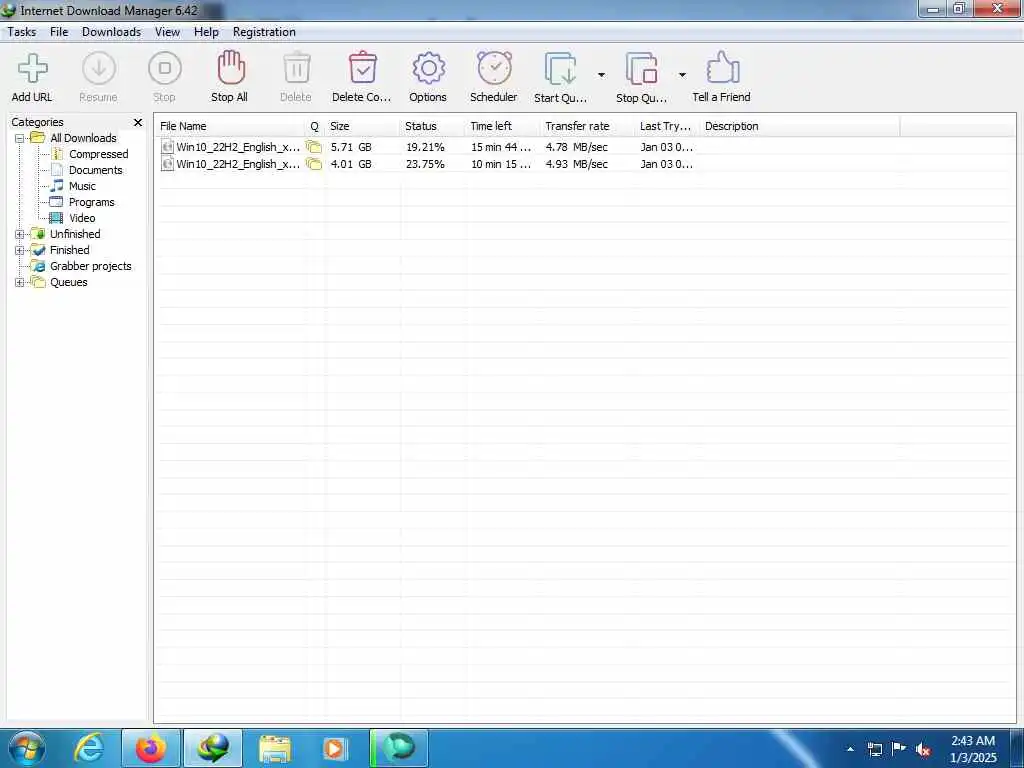The image size is (1024, 768).
Task: Select the Video category
Action: [x=82, y=218]
